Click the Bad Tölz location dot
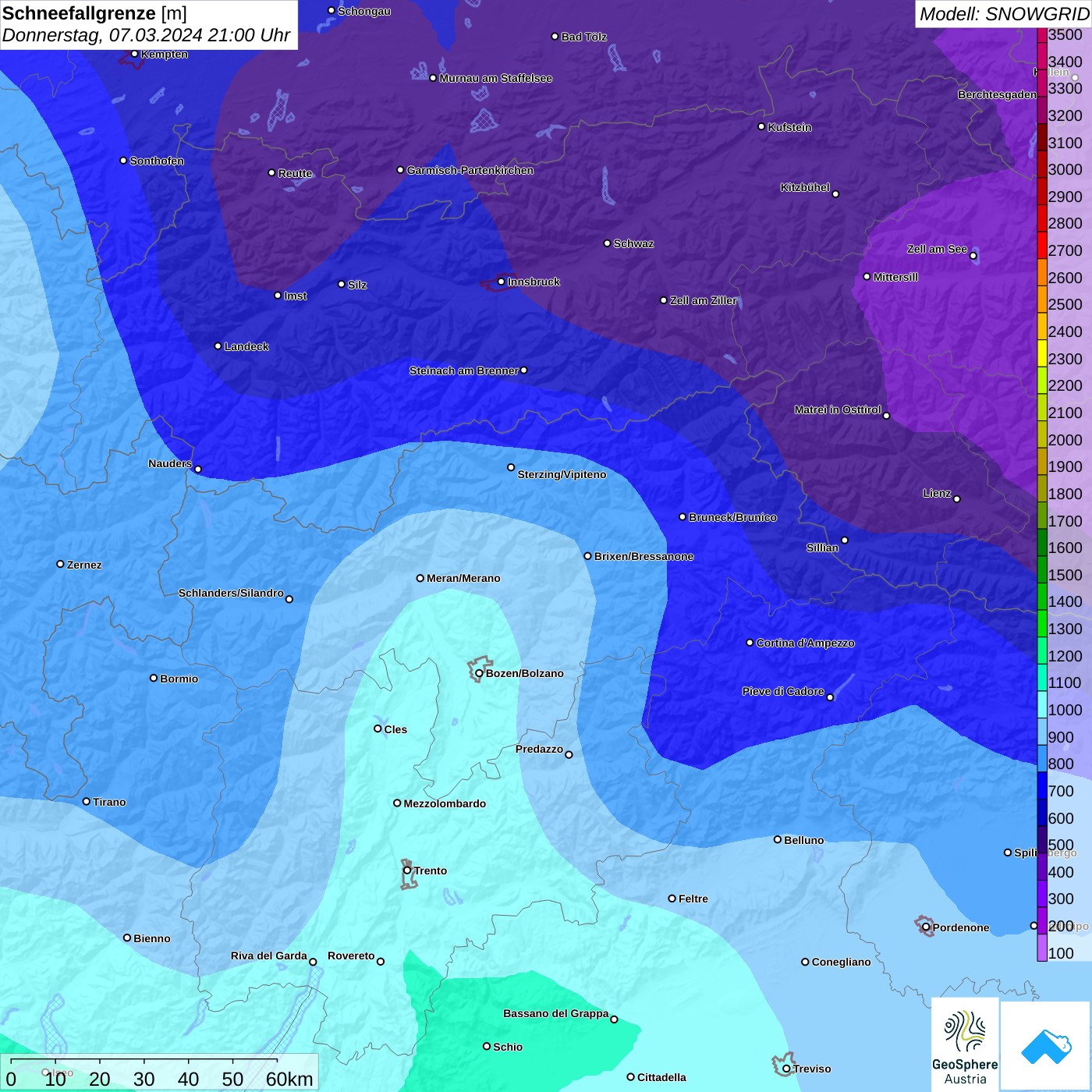 click(555, 37)
